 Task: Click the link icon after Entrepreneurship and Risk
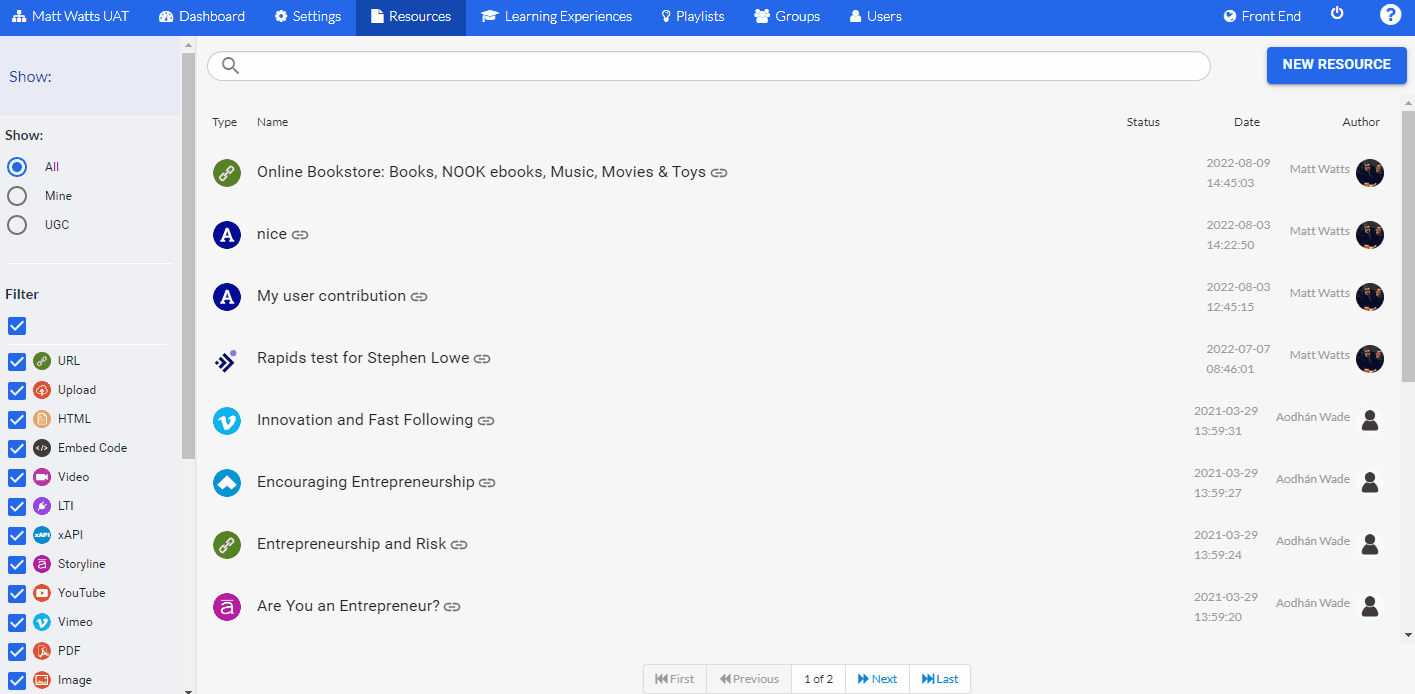coord(459,545)
